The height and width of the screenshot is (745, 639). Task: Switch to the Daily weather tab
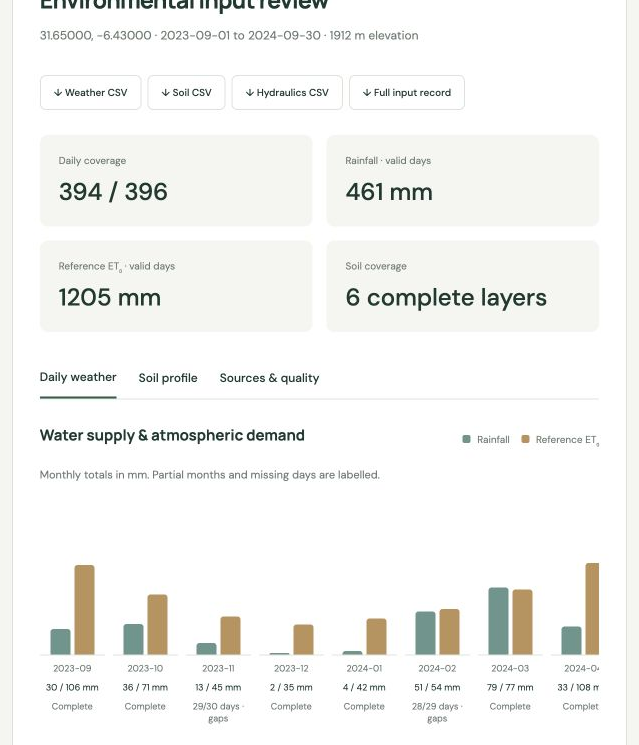pyautogui.click(x=78, y=378)
